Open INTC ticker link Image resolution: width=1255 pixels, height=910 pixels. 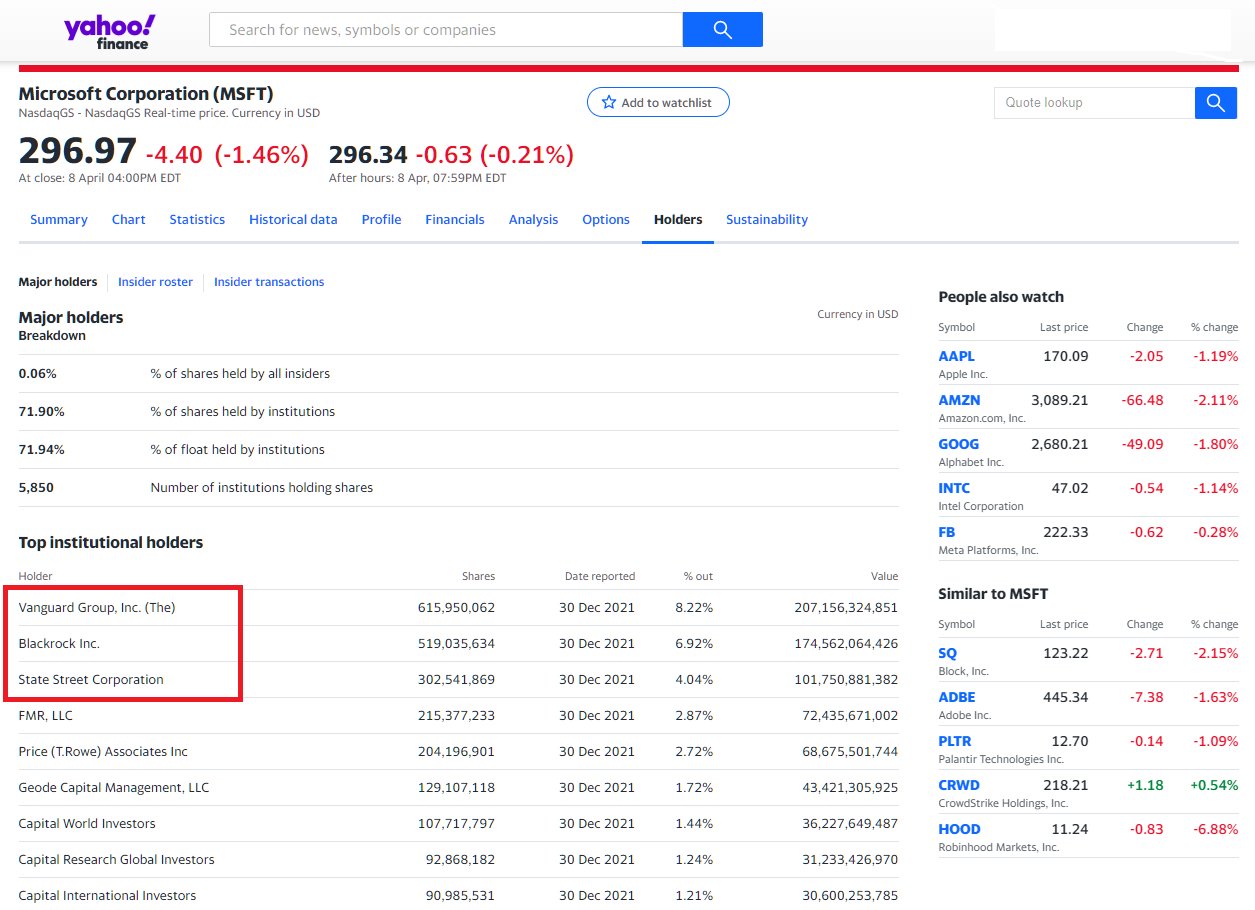click(954, 488)
